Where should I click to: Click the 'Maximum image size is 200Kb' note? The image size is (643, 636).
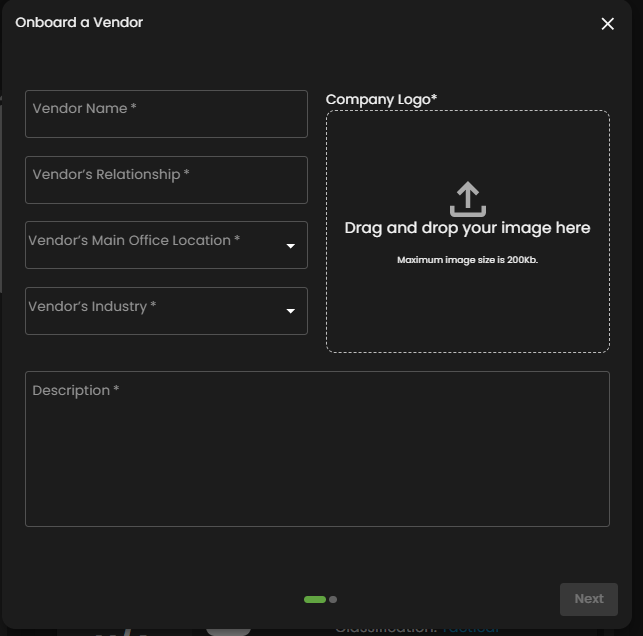[467, 260]
